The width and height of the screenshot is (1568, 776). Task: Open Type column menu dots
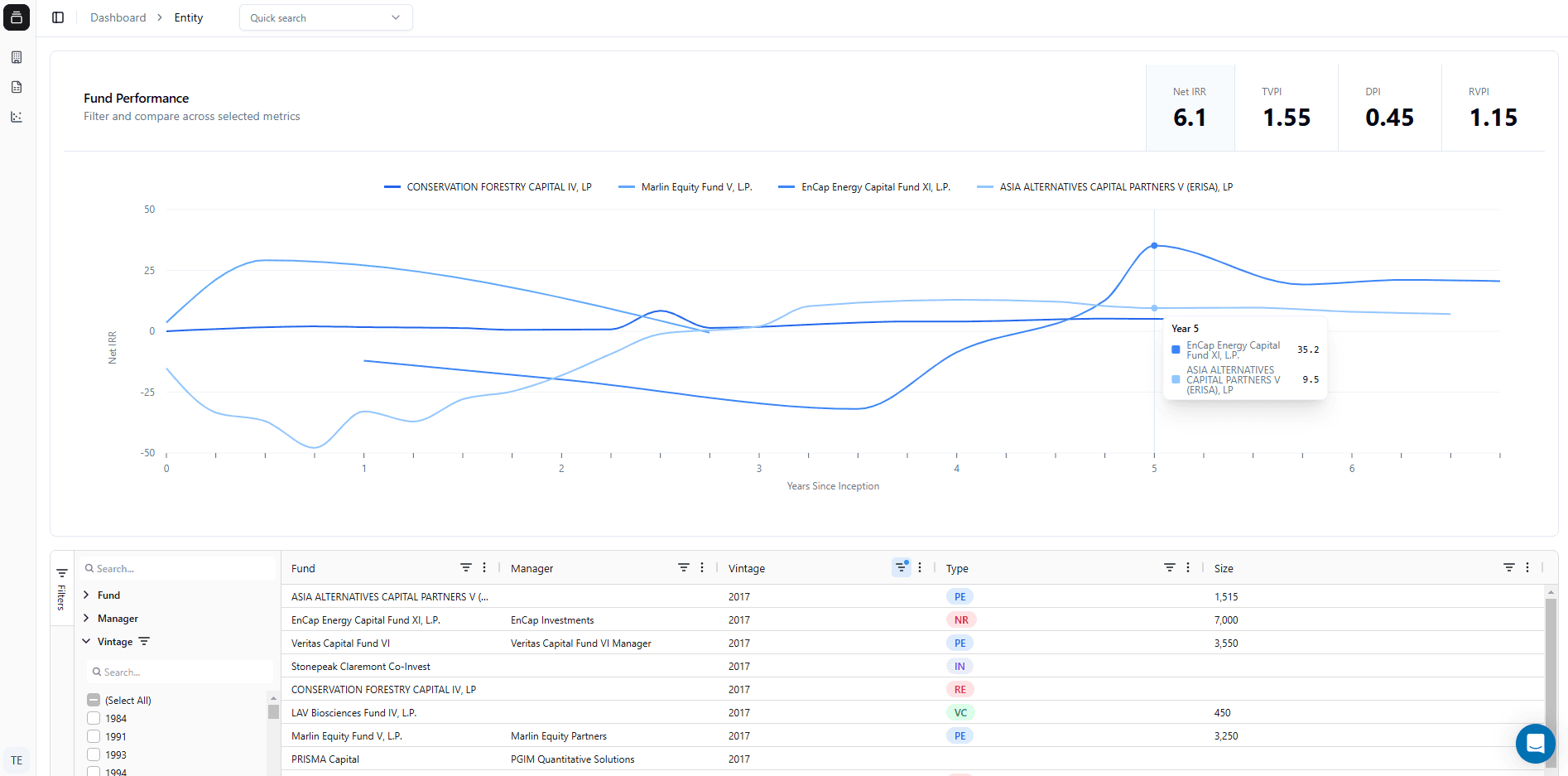click(x=1188, y=567)
